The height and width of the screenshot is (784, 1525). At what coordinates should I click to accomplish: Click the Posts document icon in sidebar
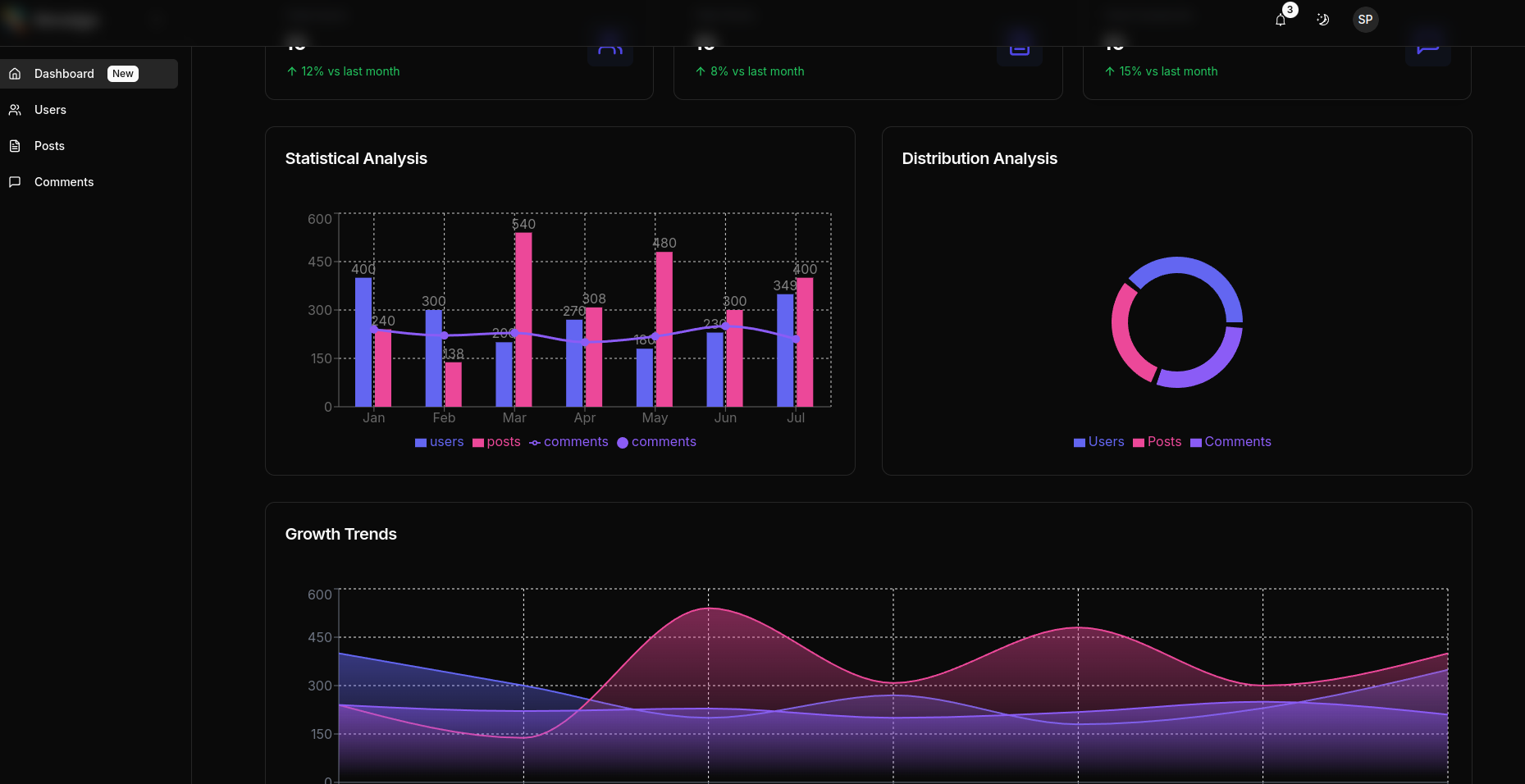coord(15,146)
